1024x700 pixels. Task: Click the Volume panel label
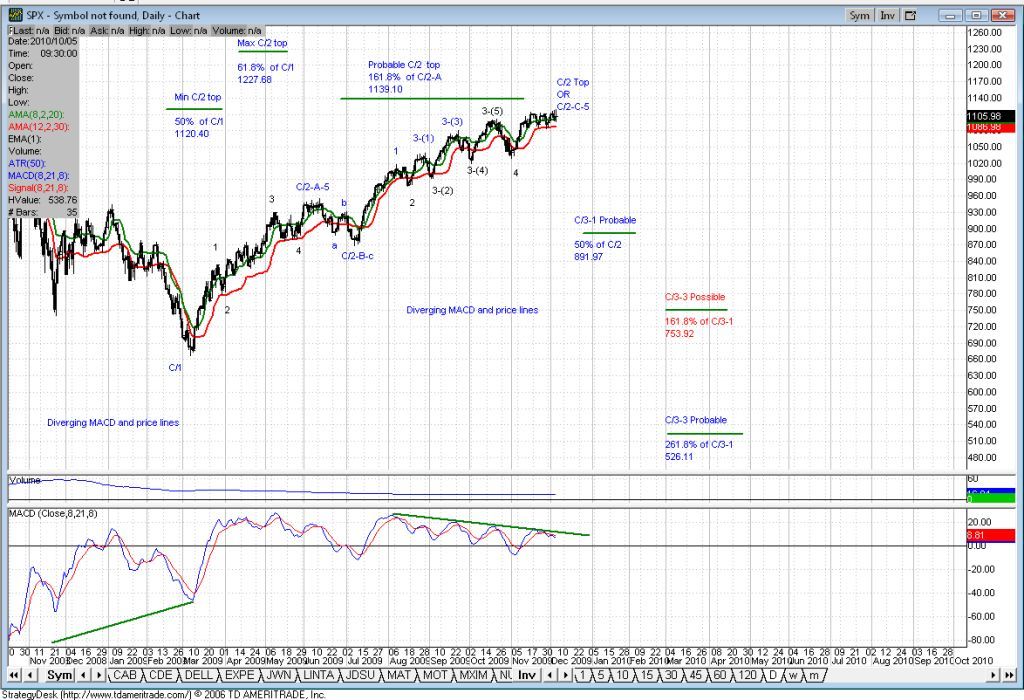tap(25, 480)
